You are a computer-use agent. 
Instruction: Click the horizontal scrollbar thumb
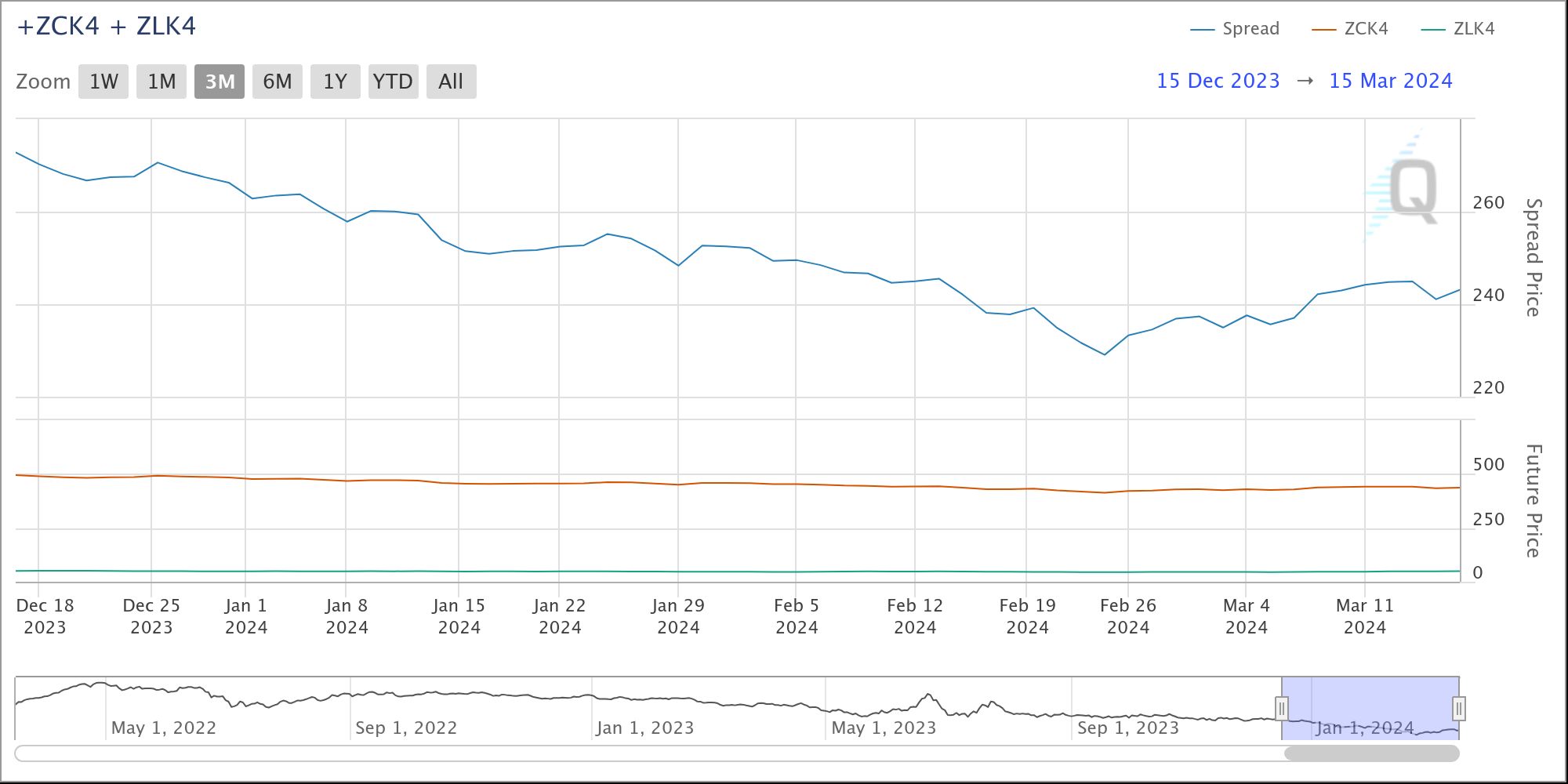point(1371,753)
